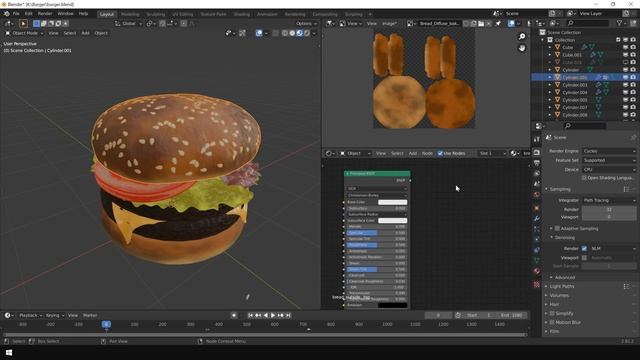Viewport: 640px width, 360px height.
Task: Toggle Denoising Viewport checkbox
Action: tap(584, 258)
